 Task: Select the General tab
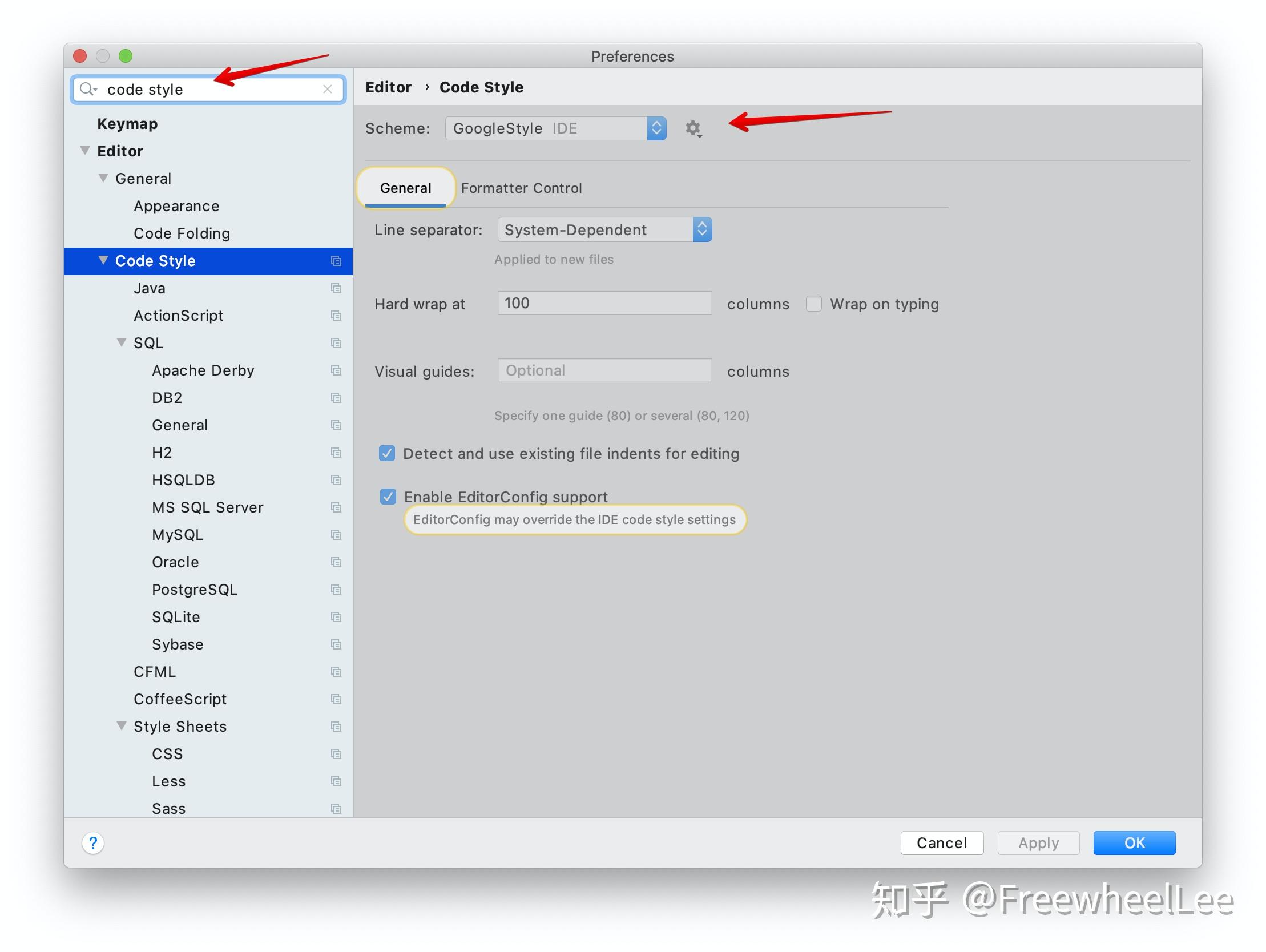tap(406, 188)
